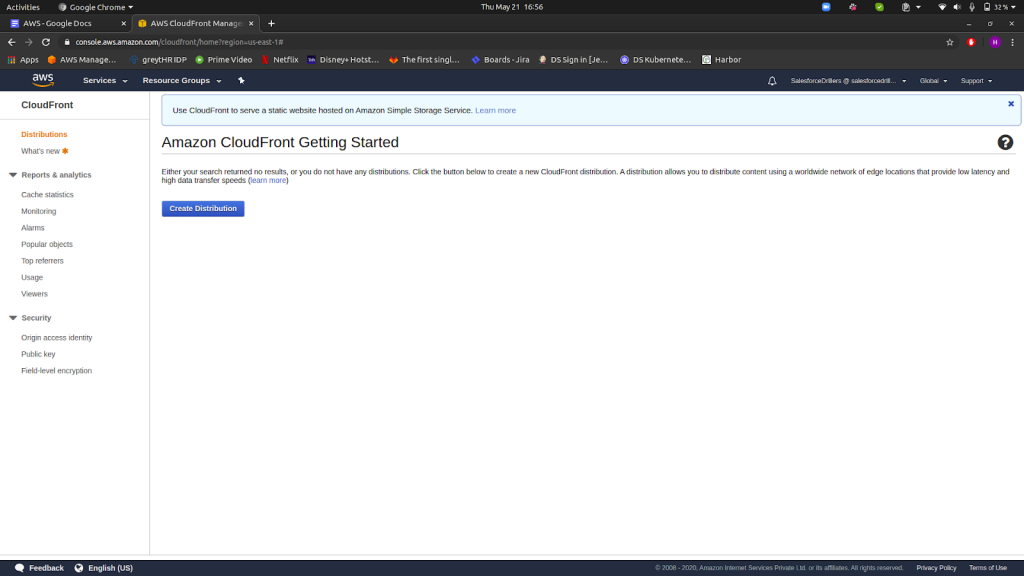Image resolution: width=1024 pixels, height=576 pixels.
Task: Open the Apps bookmark shortcut
Action: 23,59
